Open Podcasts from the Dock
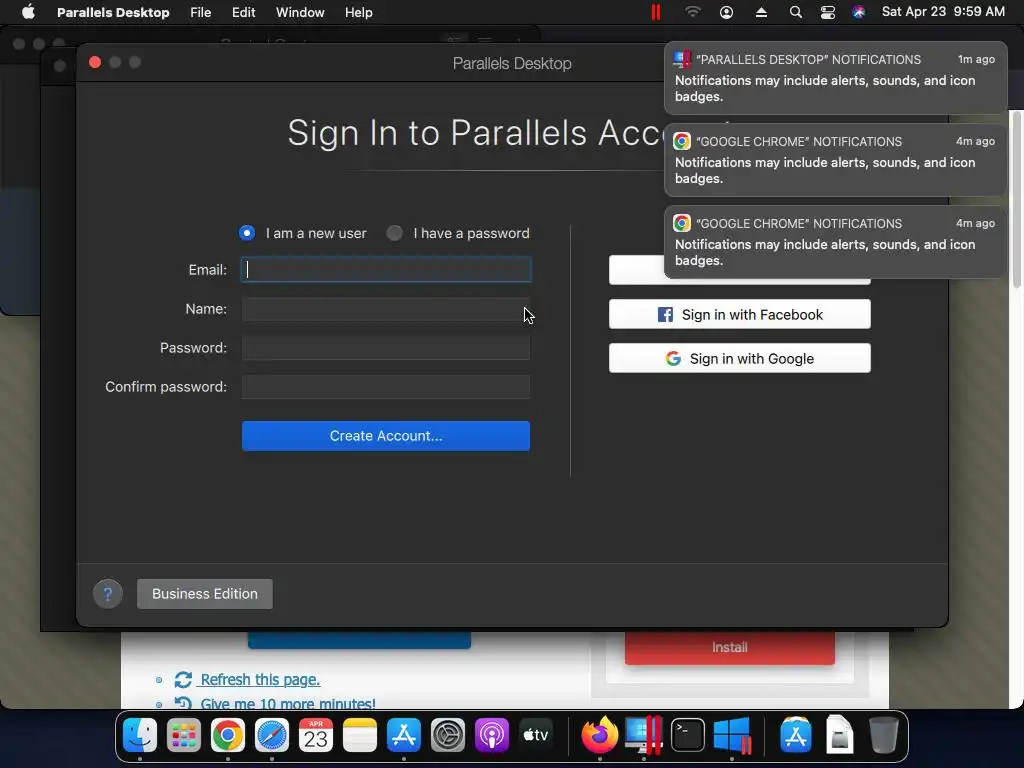This screenshot has height=768, width=1024. pos(491,735)
